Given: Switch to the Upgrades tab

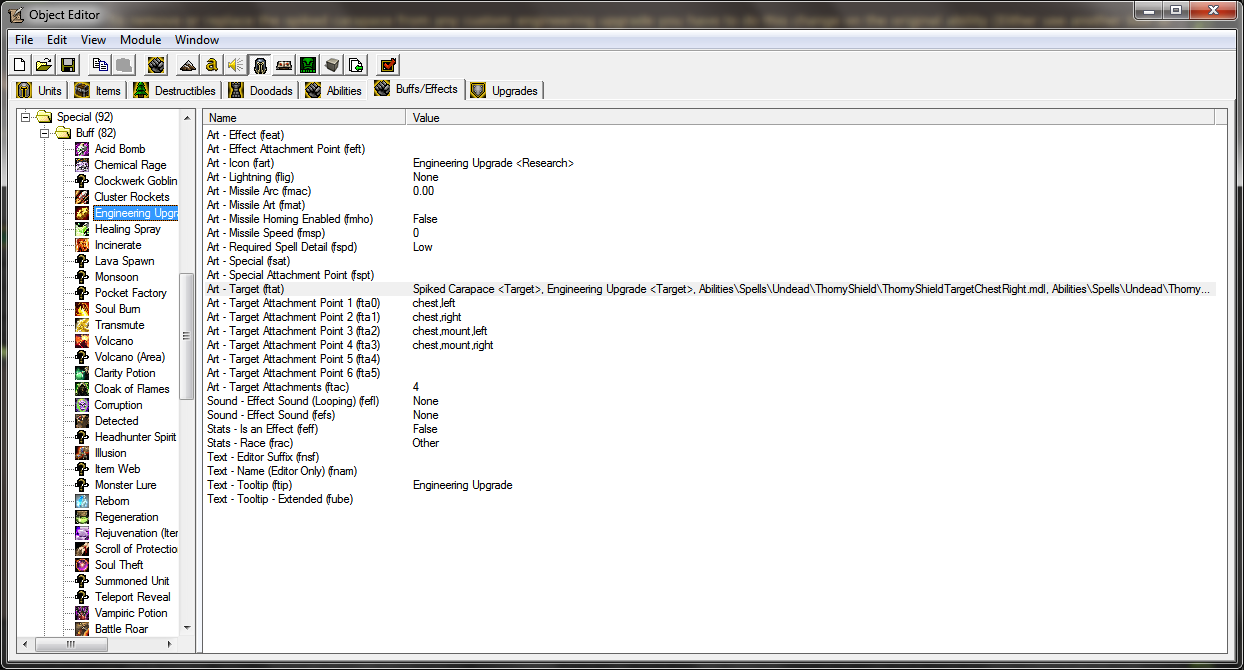Looking at the screenshot, I should pos(505,91).
